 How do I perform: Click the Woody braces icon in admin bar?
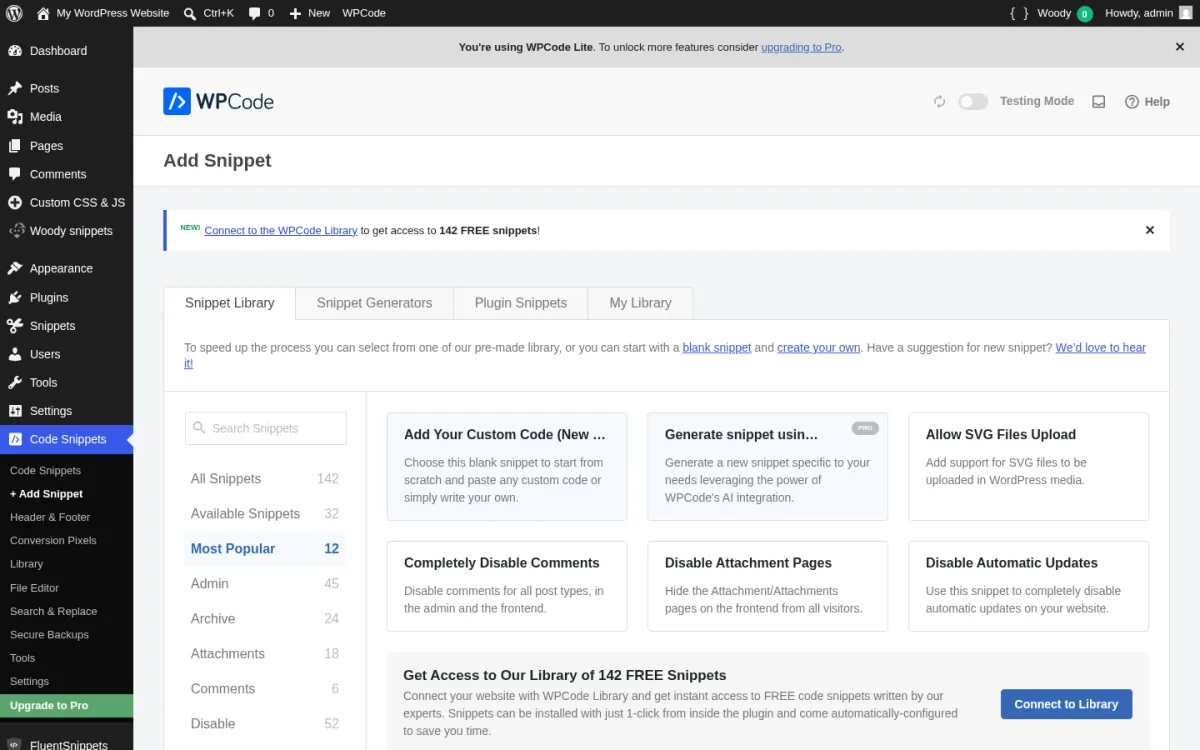(1019, 13)
